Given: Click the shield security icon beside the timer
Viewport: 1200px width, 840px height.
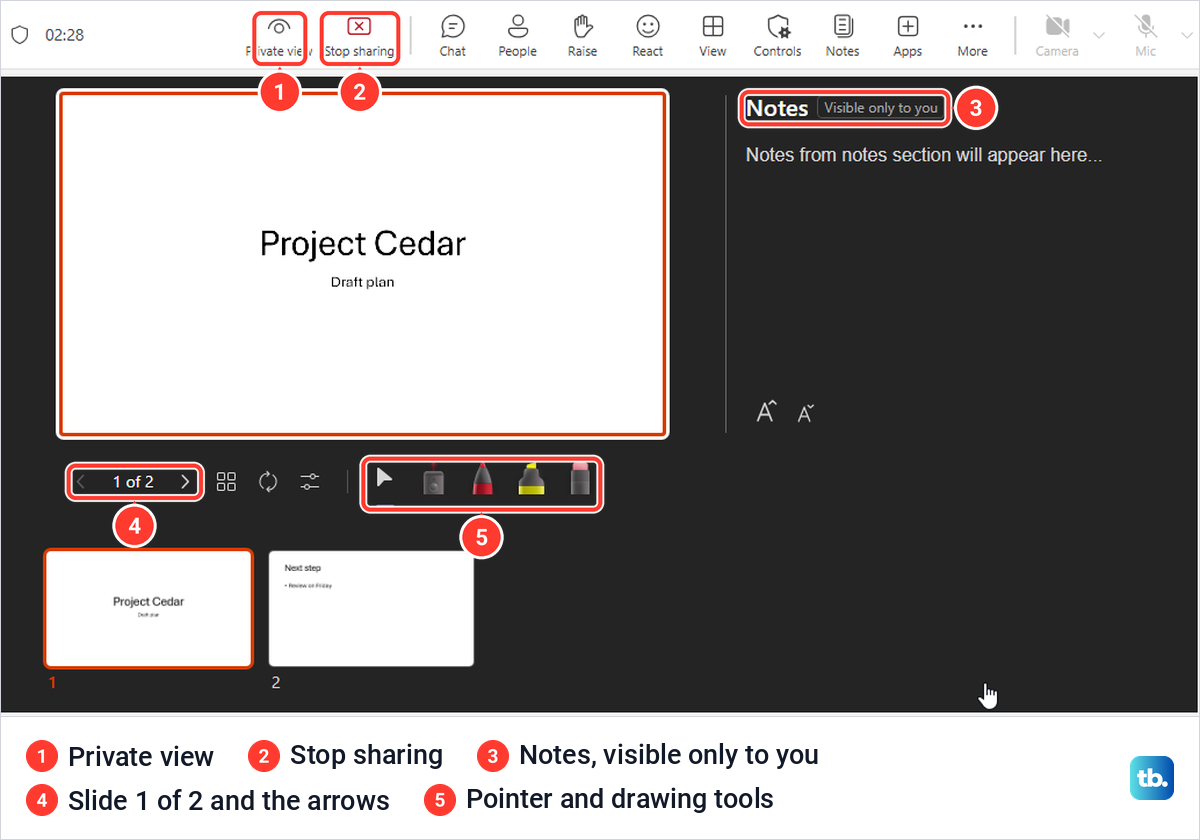Looking at the screenshot, I should coord(19,35).
